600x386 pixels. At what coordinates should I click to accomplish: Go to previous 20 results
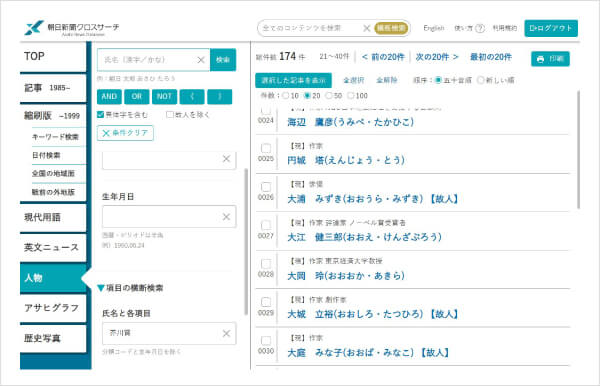pos(383,57)
